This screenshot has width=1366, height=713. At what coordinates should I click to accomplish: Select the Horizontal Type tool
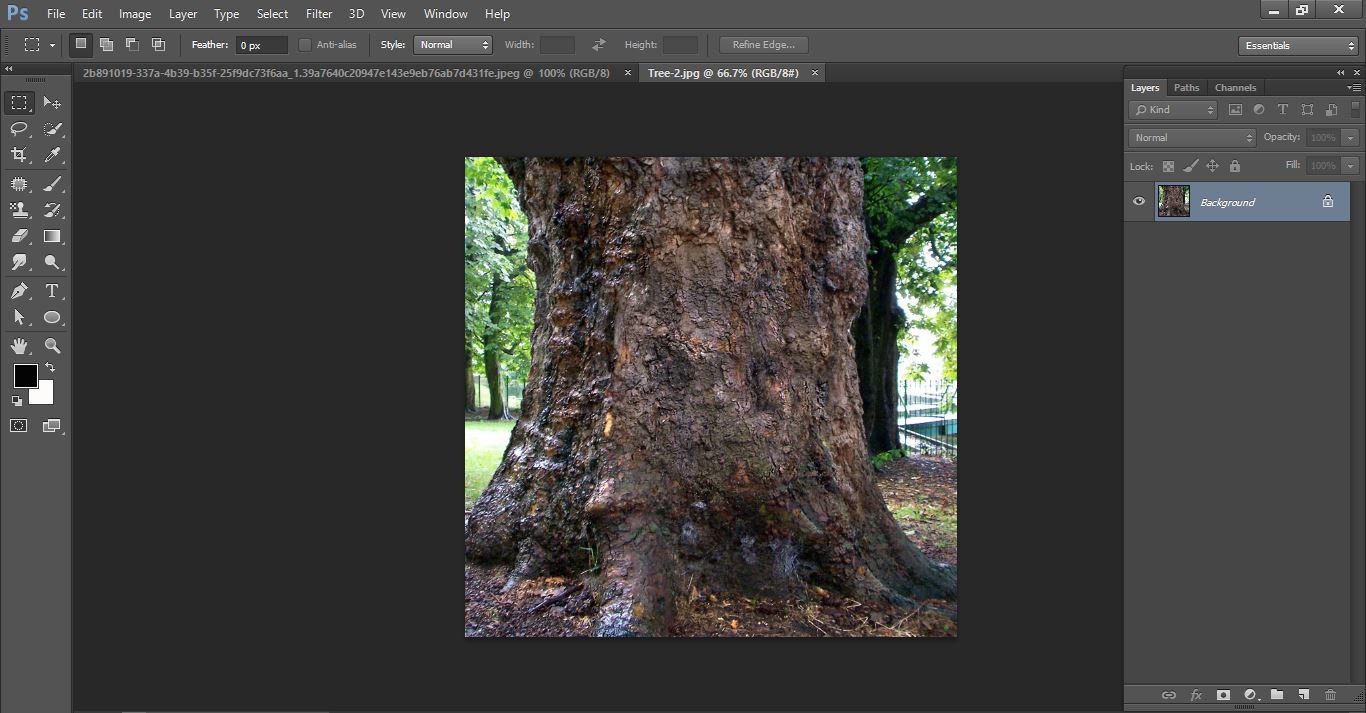coord(52,291)
